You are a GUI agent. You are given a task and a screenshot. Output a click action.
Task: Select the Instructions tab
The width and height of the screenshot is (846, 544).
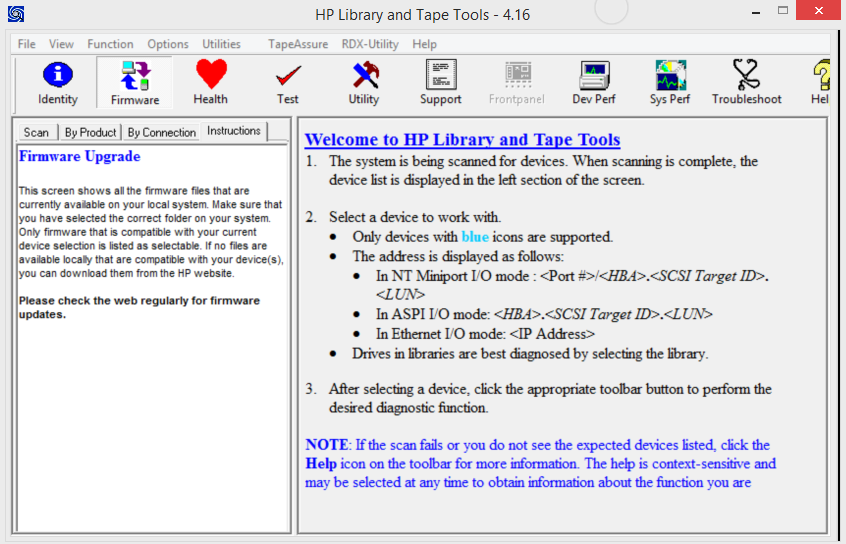click(234, 131)
